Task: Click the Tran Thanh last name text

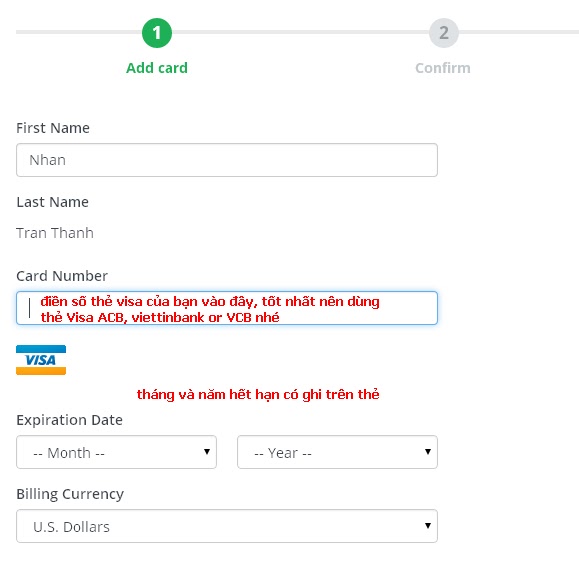Action: (x=55, y=233)
